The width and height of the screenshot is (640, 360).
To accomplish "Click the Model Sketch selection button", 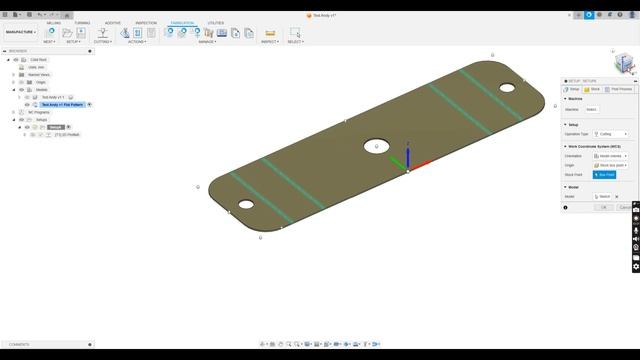I will (602, 197).
